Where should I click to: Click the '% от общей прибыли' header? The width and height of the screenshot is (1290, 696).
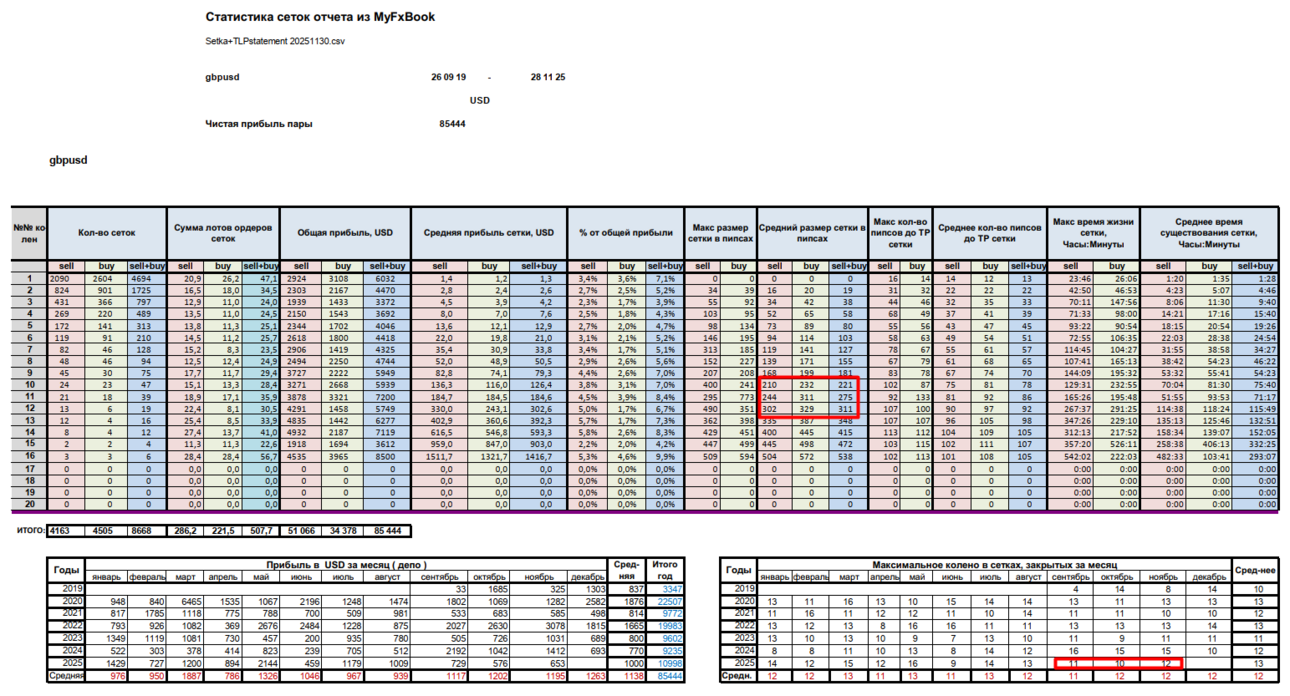[x=625, y=234]
